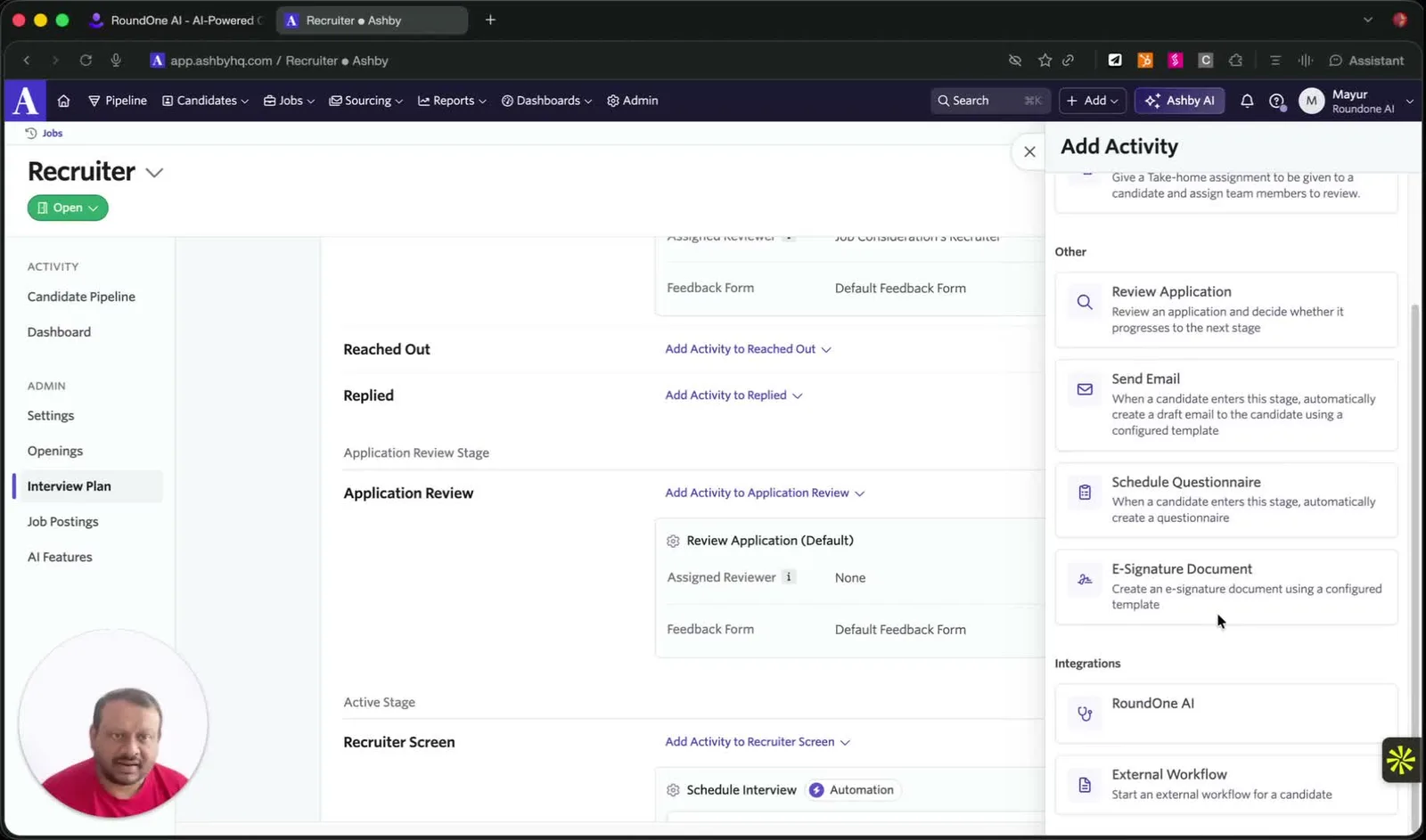Open Candidate Pipeline in sidebar
The image size is (1426, 840).
[x=81, y=297]
